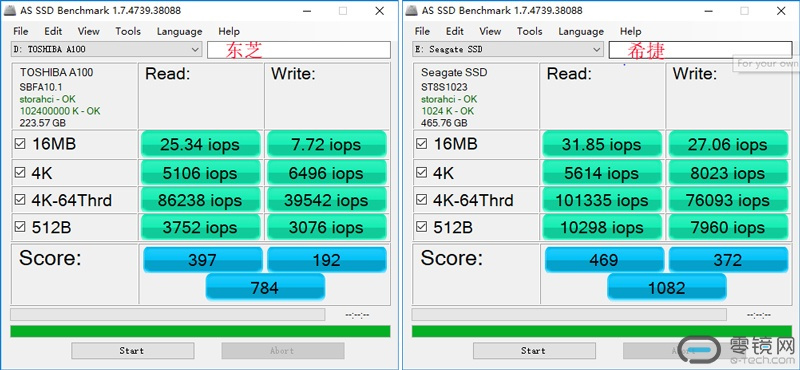Start the TOSHIBA A100 benchmark
This screenshot has height=370, width=800.
point(133,351)
